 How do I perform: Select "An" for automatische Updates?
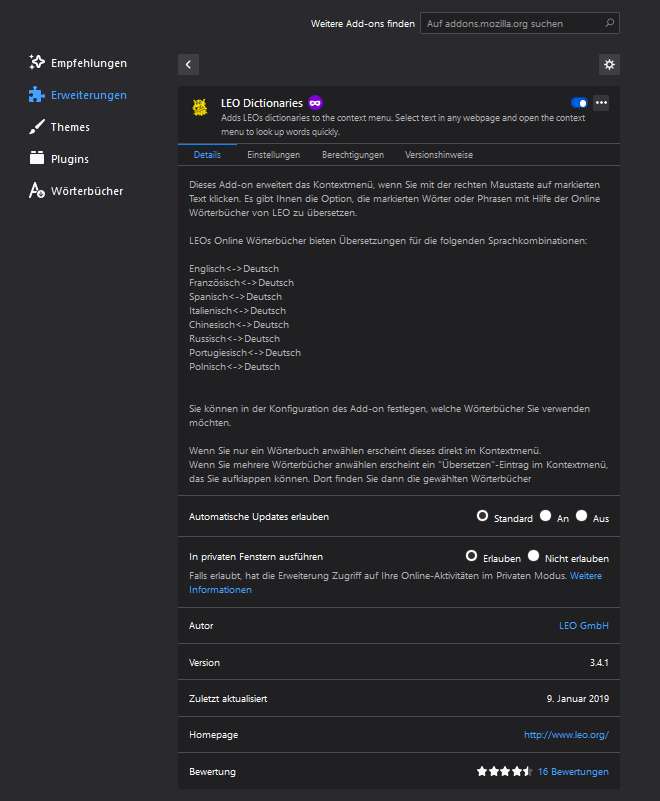[x=548, y=516]
